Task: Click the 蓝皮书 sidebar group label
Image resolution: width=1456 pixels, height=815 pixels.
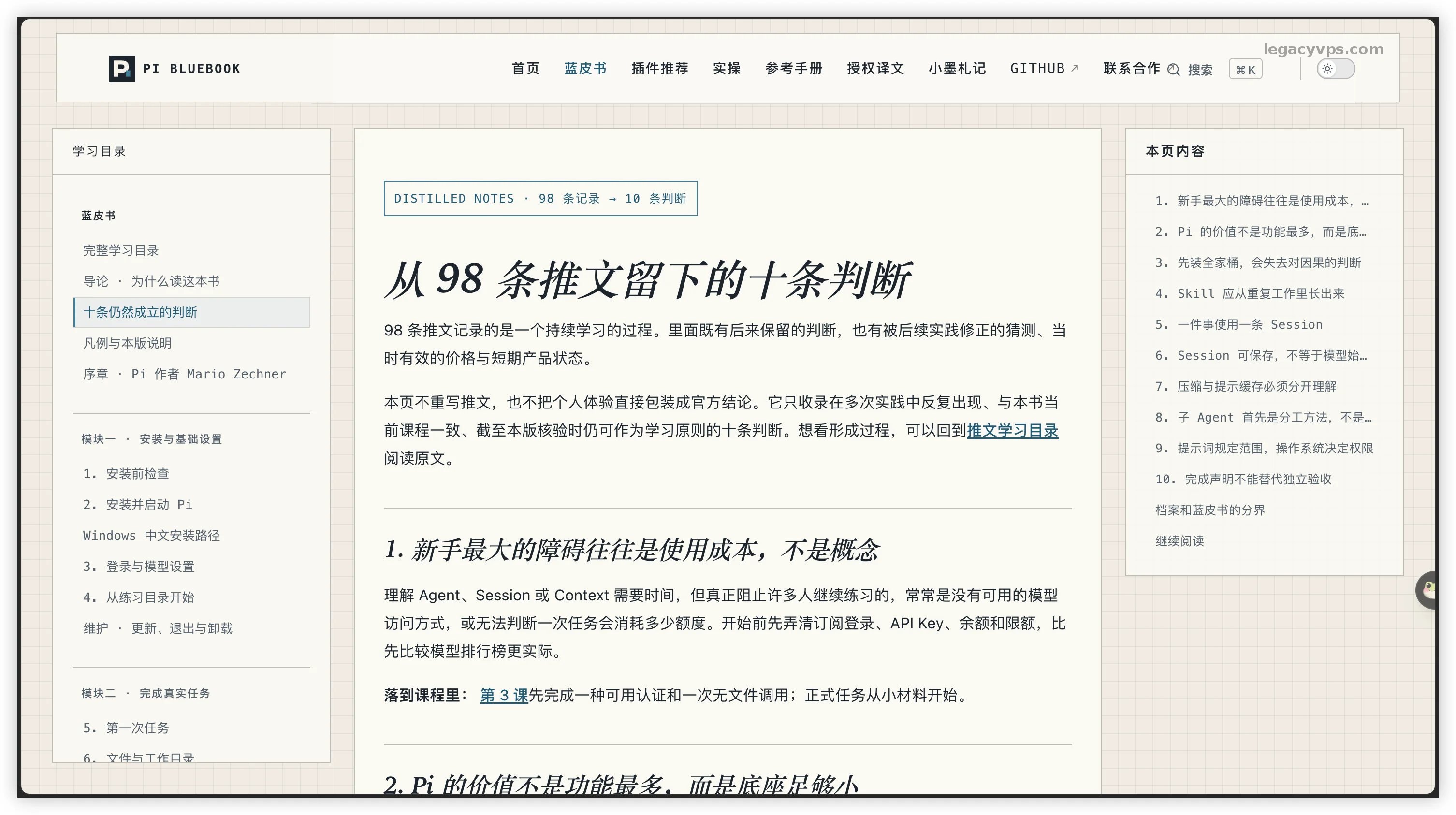Action: point(98,216)
